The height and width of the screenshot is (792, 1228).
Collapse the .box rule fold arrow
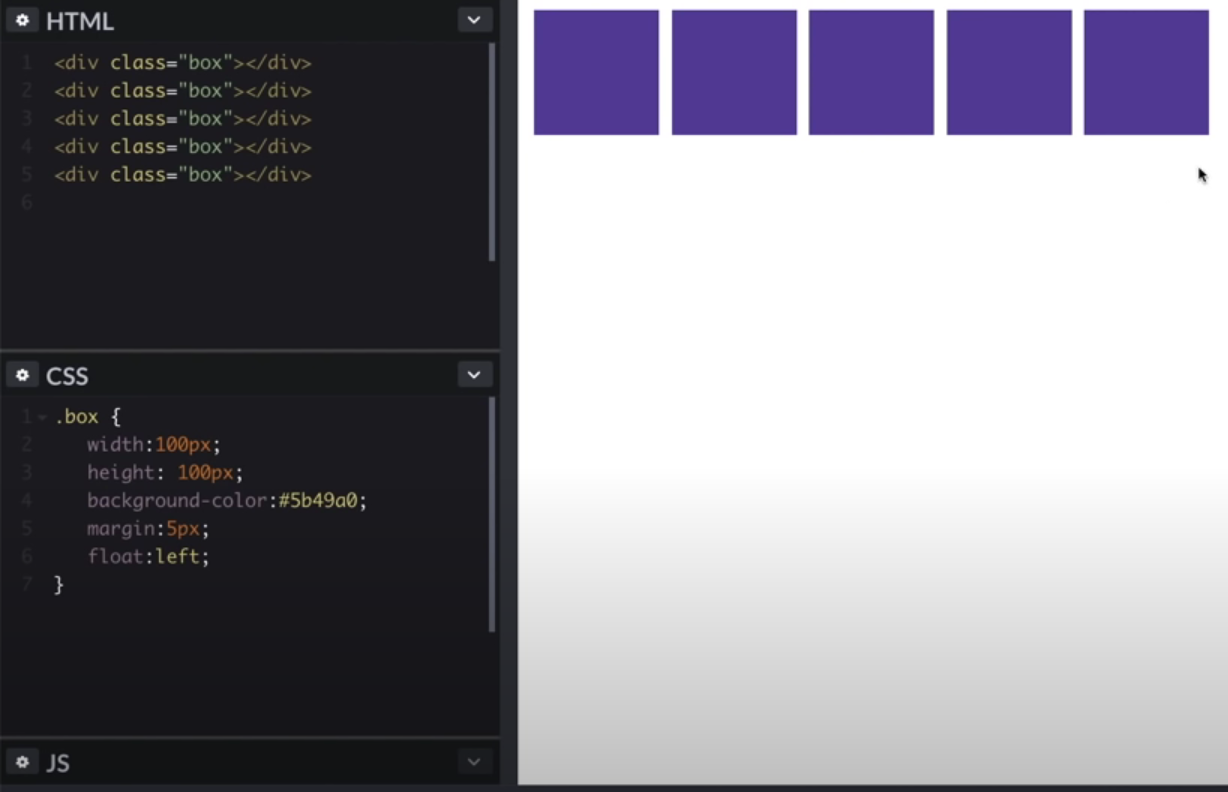click(41, 417)
